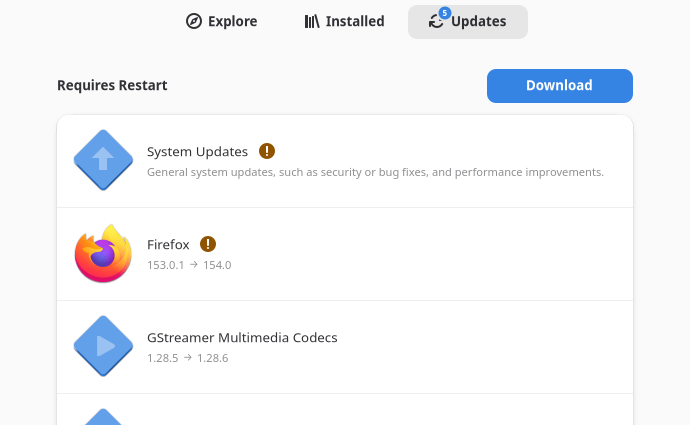Select the Updates tab

[x=468, y=22]
